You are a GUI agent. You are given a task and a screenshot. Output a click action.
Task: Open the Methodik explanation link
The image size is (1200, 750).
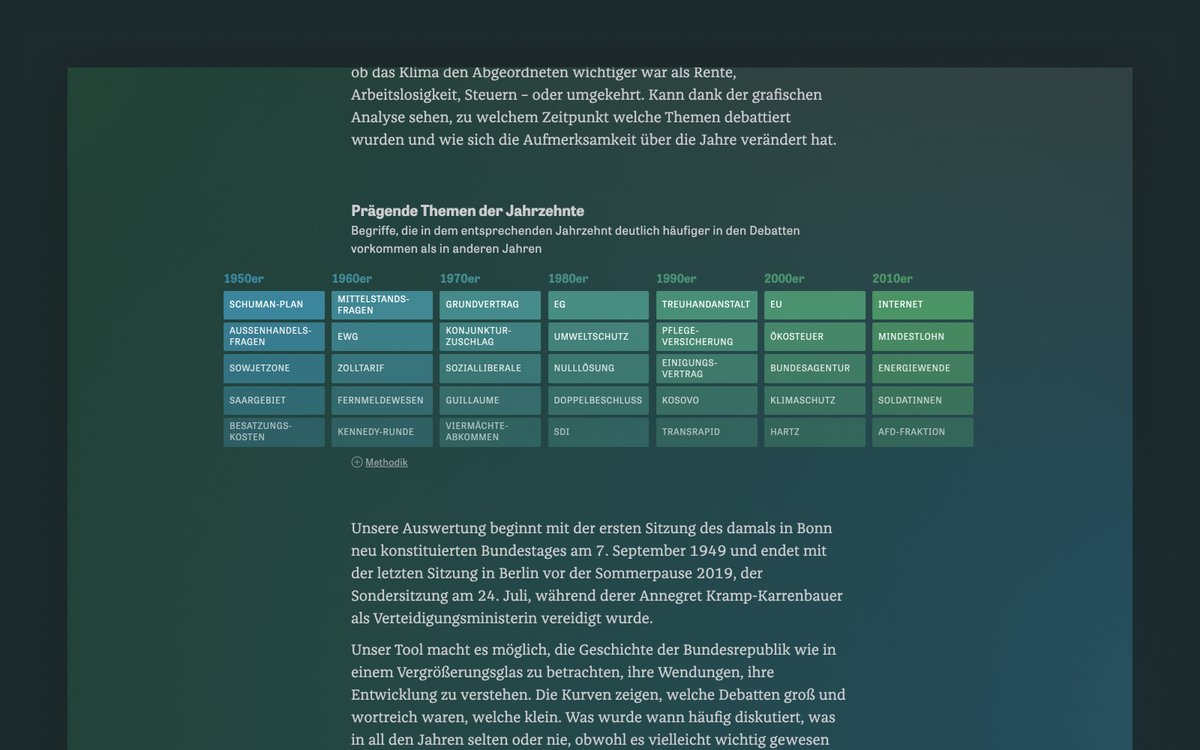[386, 462]
